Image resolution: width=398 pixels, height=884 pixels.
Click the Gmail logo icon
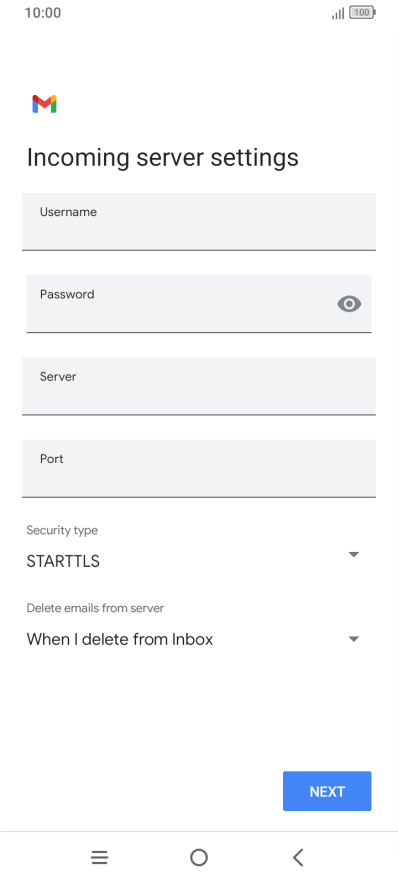tap(44, 104)
